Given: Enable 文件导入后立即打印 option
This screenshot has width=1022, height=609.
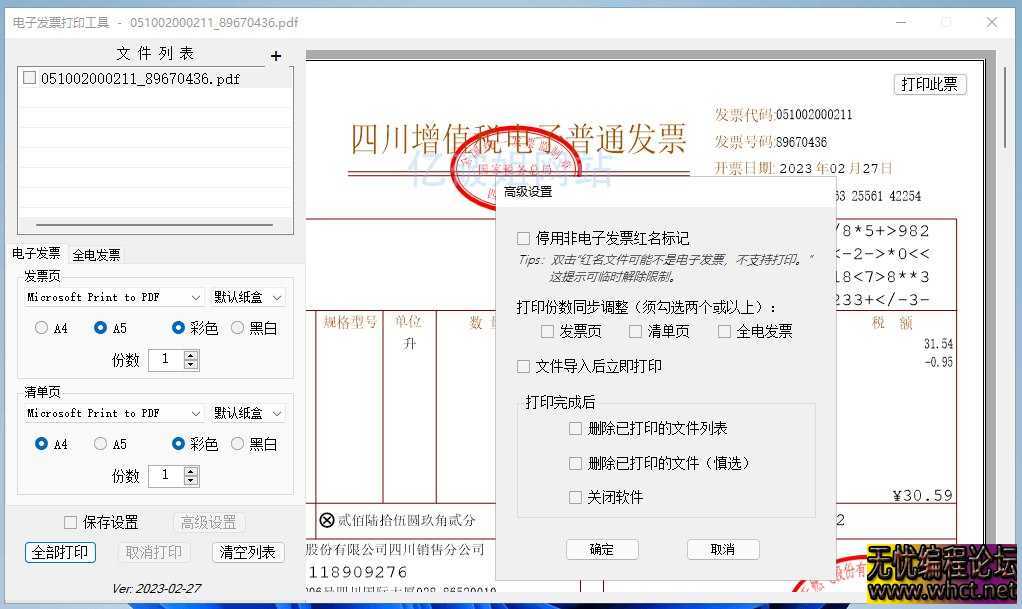Looking at the screenshot, I should click(x=522, y=366).
